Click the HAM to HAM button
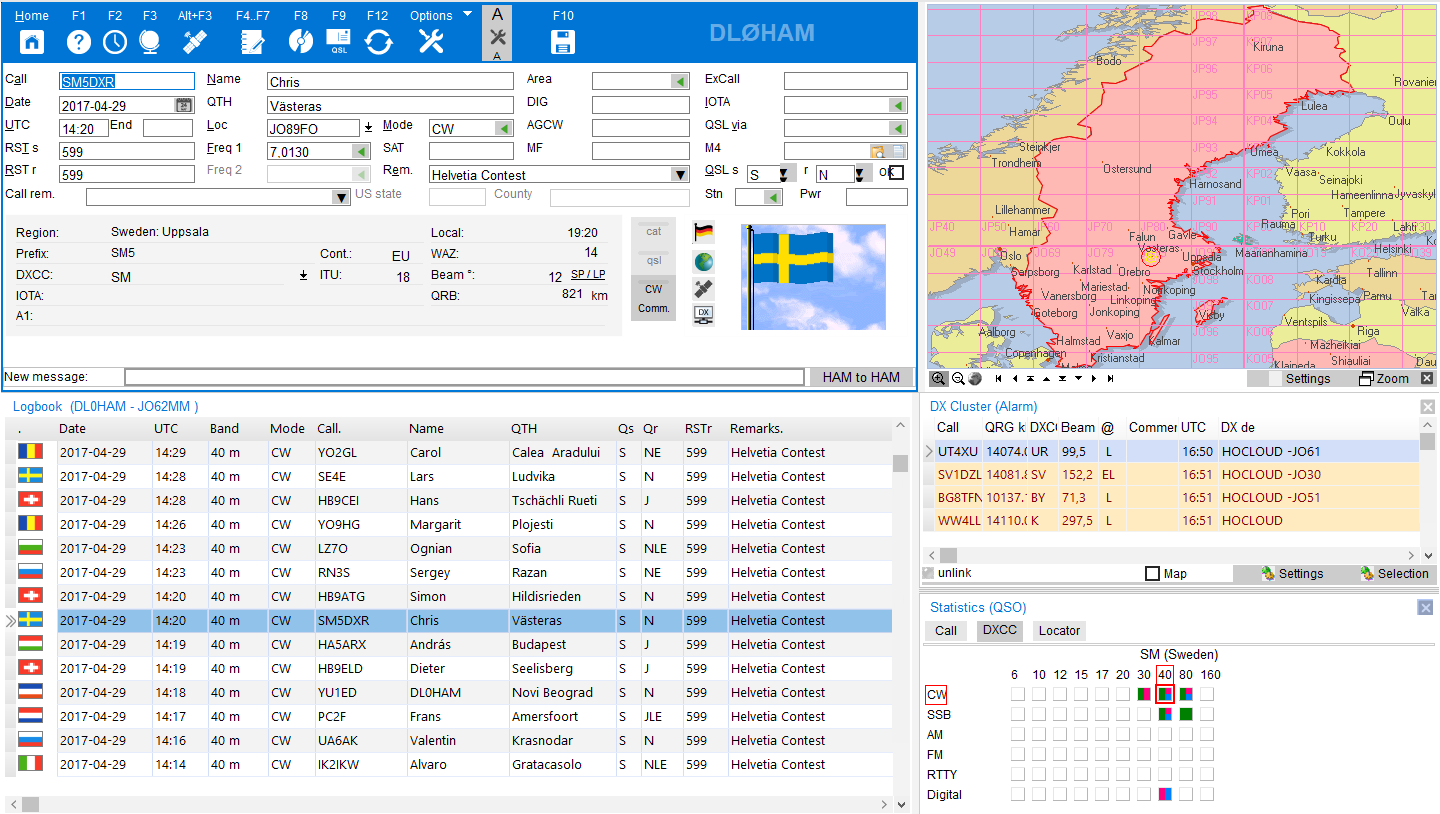 coord(861,377)
